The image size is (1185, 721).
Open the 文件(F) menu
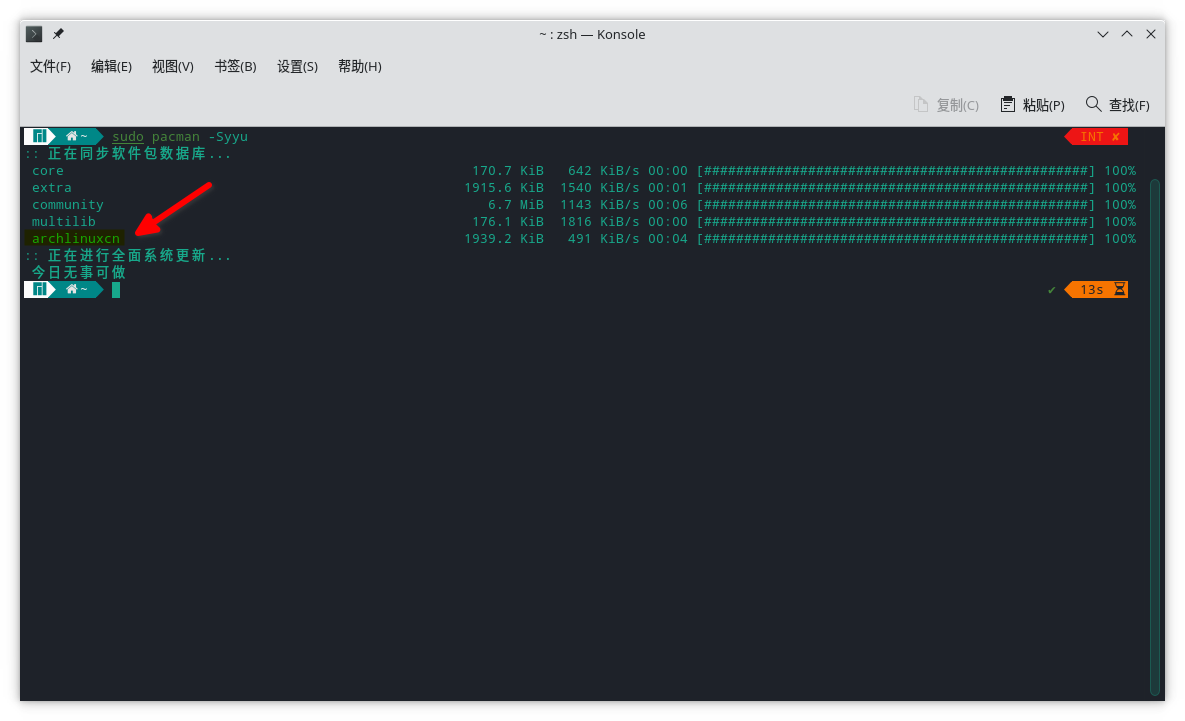point(51,67)
